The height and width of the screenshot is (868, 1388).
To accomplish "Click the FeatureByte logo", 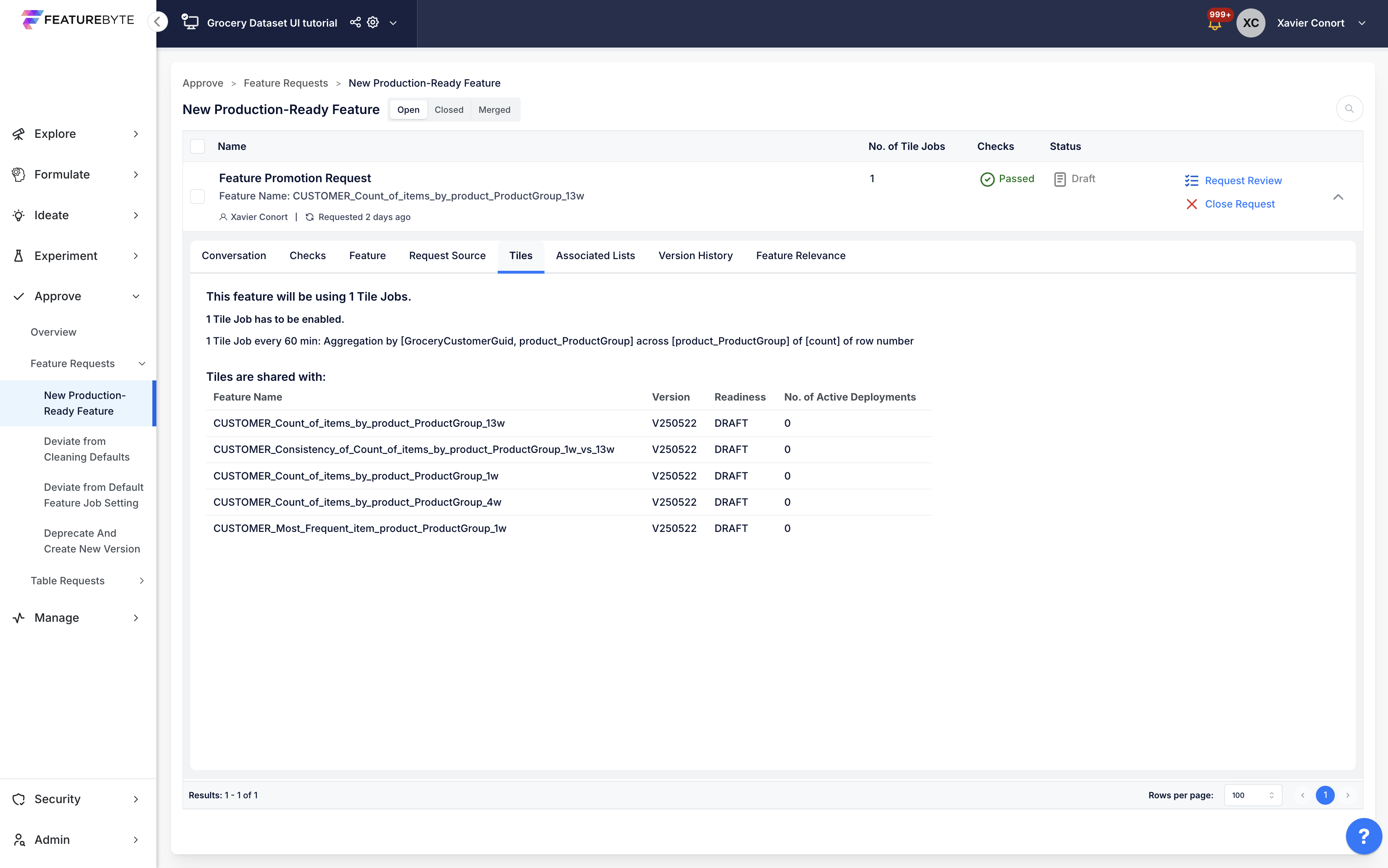I will pyautogui.click(x=77, y=20).
